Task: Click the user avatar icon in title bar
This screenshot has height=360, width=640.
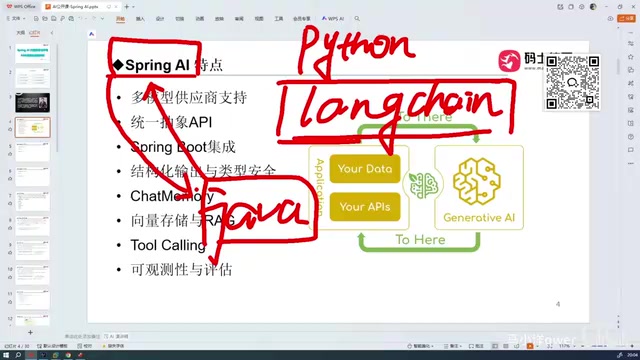Action: [593, 7]
